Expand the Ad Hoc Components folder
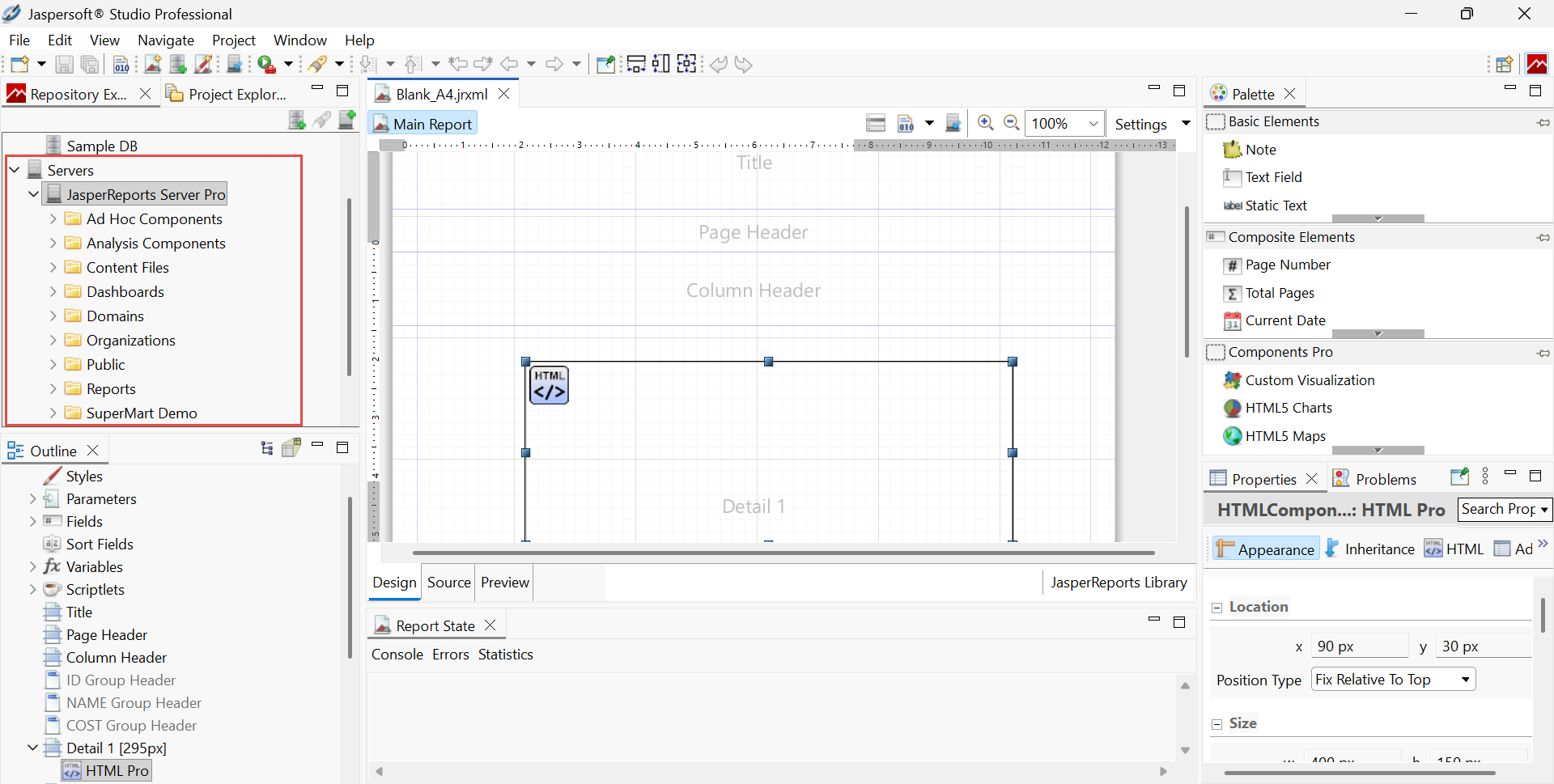 point(53,218)
